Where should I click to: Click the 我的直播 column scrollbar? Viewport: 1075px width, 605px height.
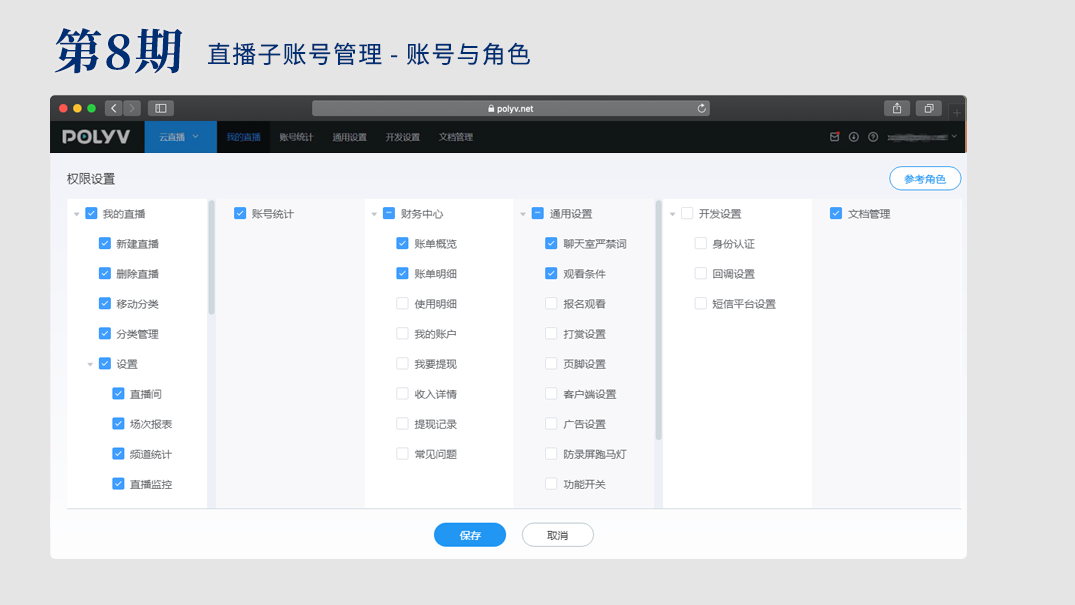pos(211,260)
